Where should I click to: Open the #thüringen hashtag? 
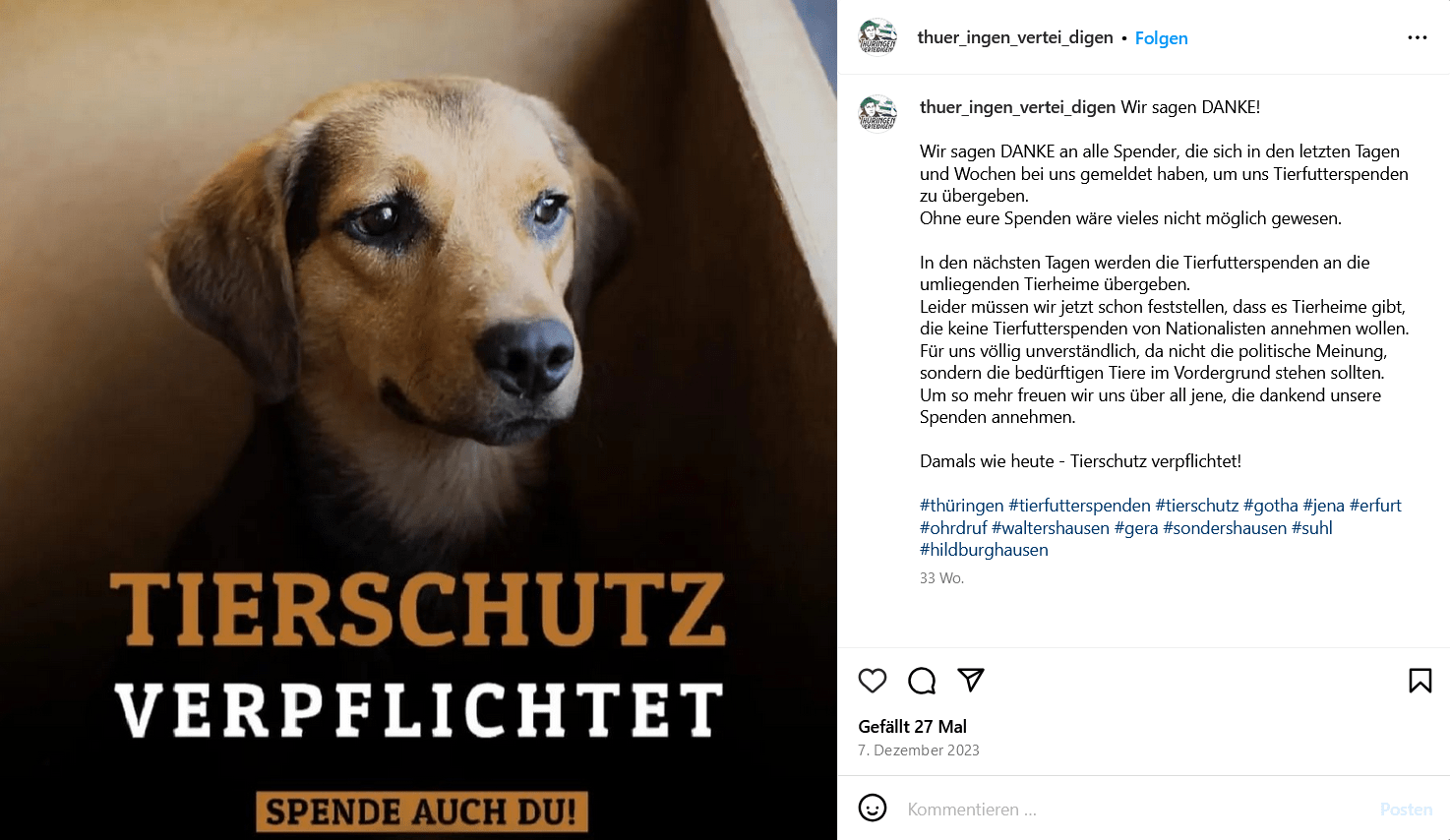(x=961, y=506)
